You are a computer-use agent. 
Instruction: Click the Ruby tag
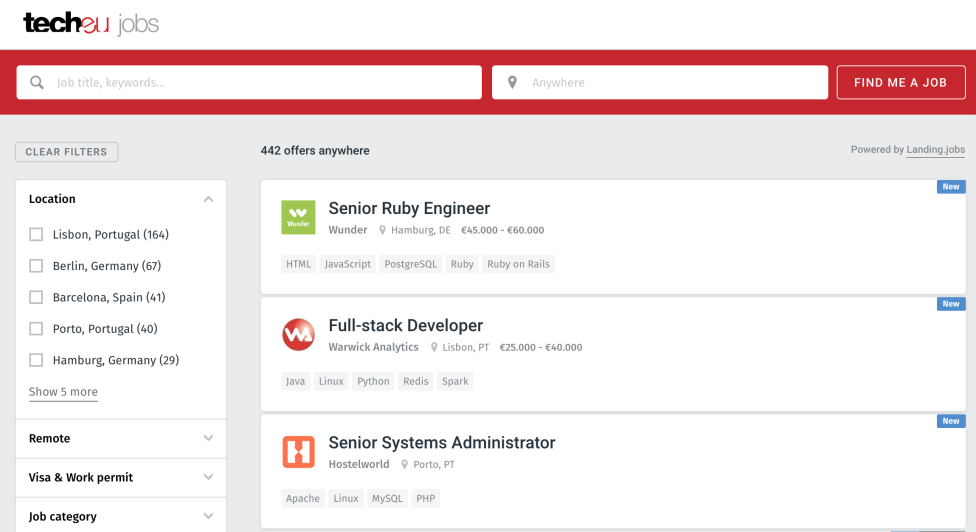(x=462, y=264)
